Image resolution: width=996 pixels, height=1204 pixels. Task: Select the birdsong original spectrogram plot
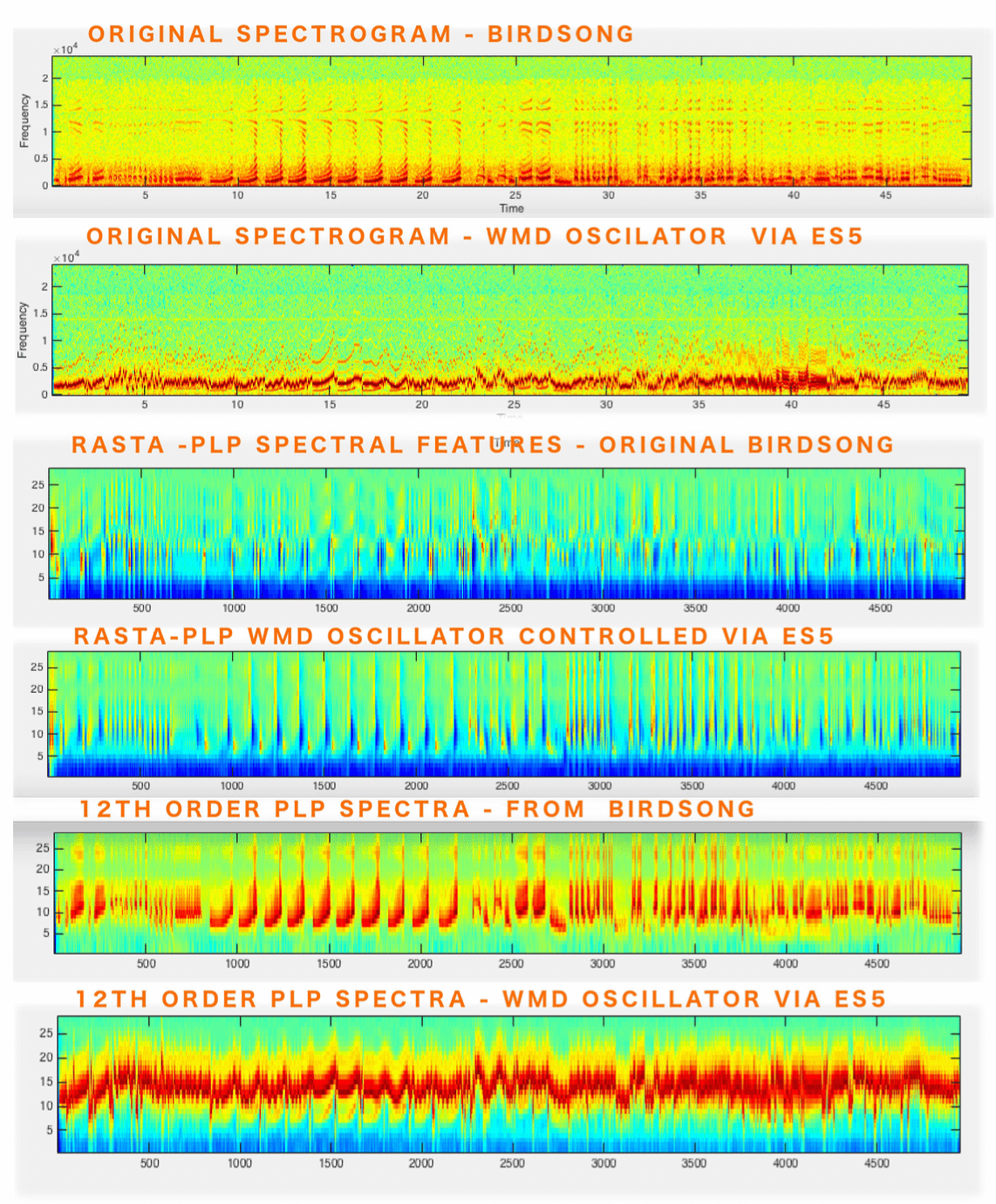[511, 120]
